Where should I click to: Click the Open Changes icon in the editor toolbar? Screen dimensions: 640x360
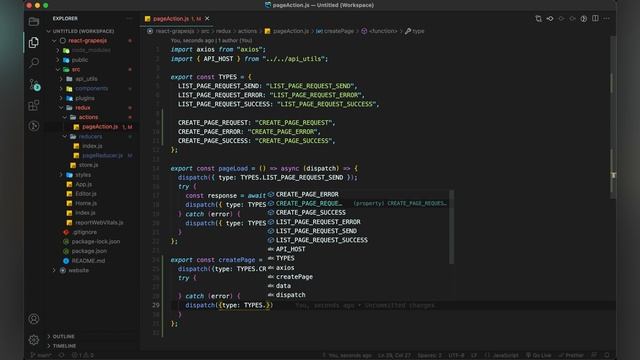(538, 18)
